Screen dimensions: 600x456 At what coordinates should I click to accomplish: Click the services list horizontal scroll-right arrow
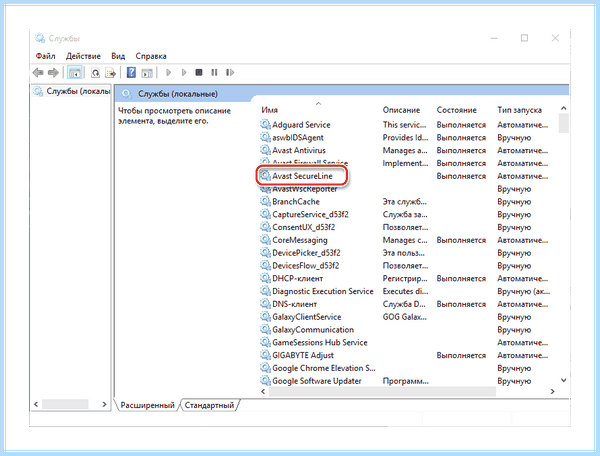coord(553,391)
